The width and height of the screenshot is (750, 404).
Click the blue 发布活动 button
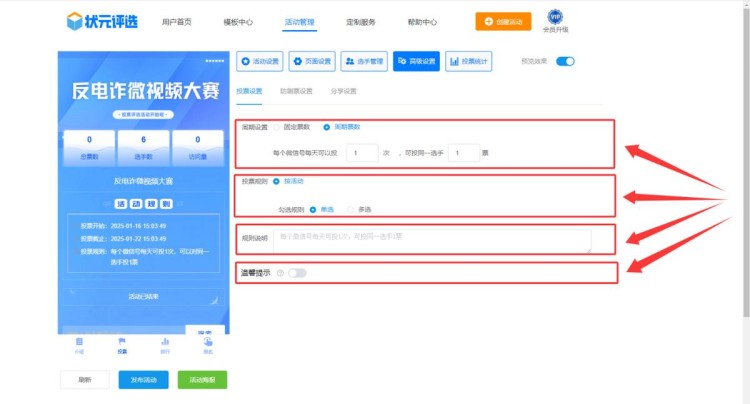coord(144,379)
